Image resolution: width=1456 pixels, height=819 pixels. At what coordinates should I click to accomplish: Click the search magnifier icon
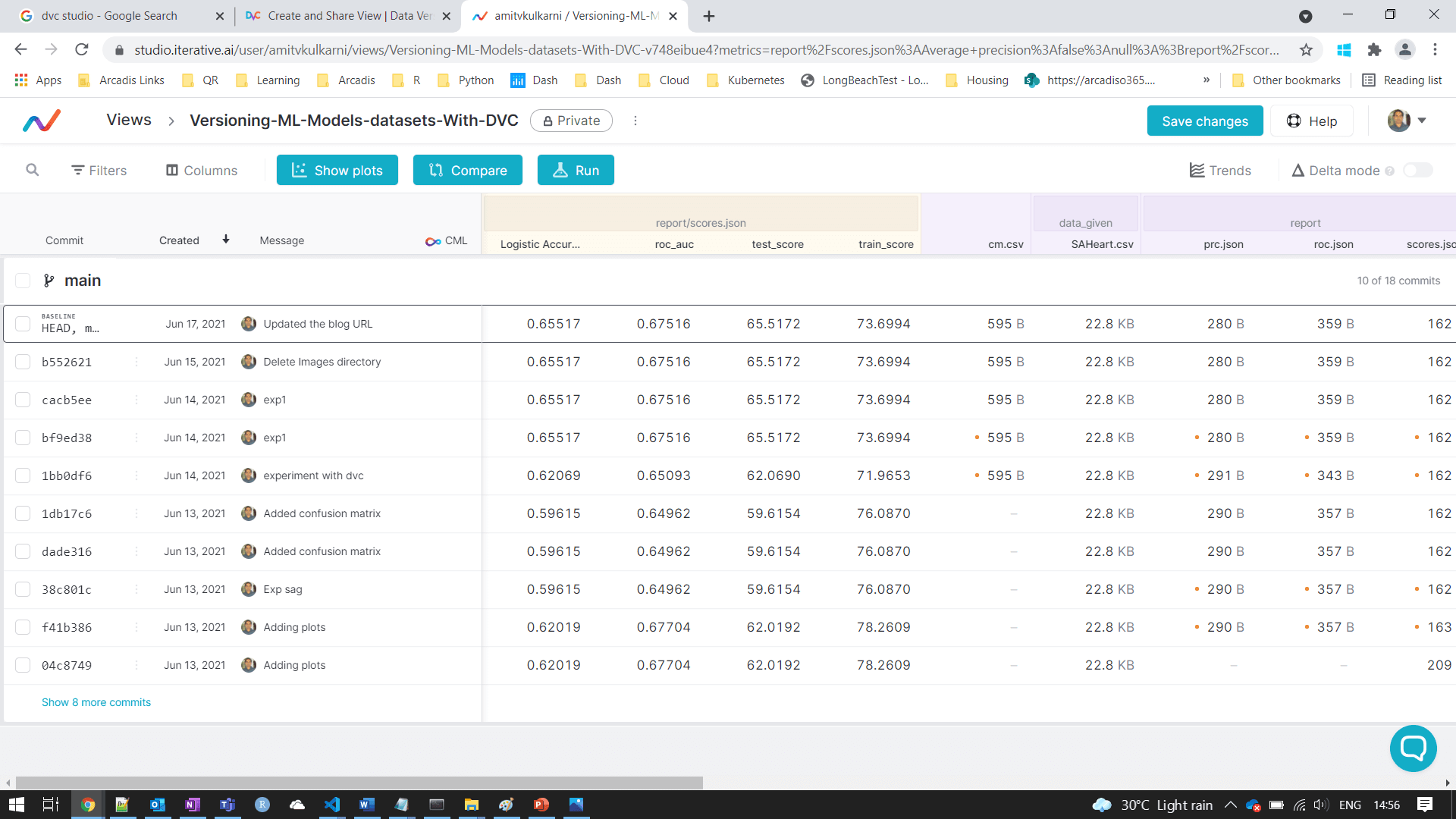(32, 170)
